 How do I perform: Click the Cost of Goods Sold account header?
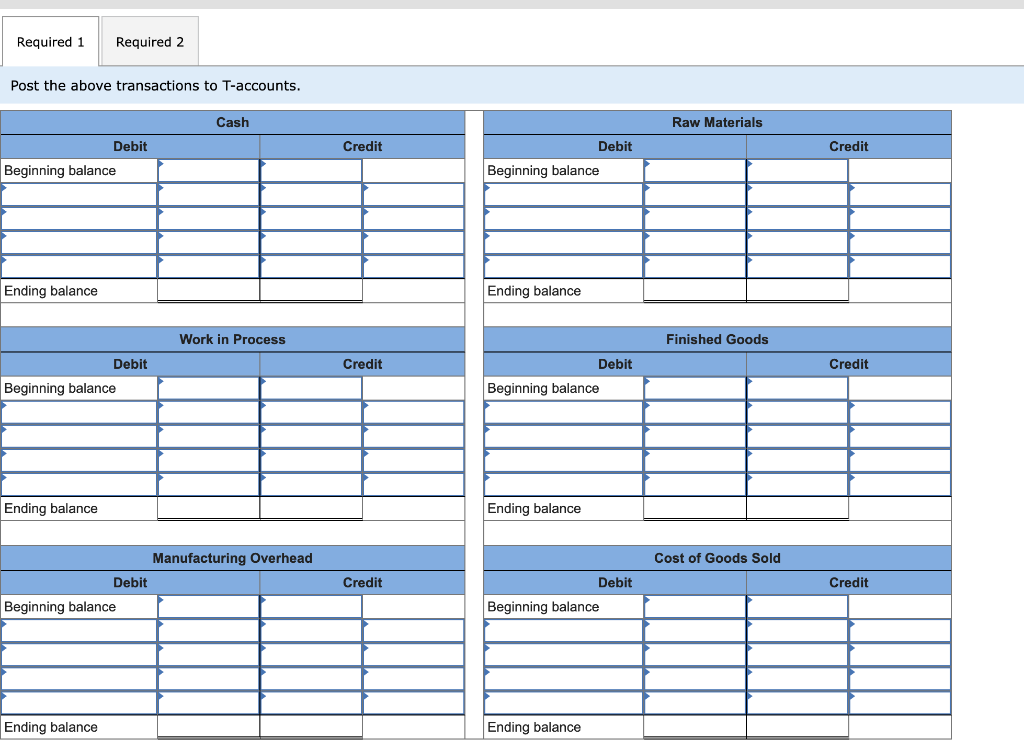pos(717,558)
